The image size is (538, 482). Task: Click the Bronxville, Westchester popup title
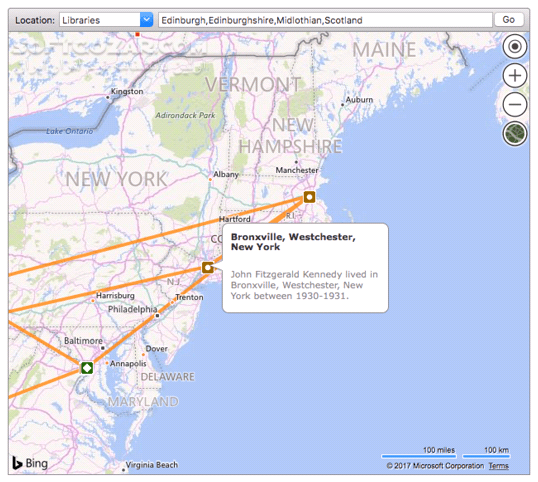point(293,242)
